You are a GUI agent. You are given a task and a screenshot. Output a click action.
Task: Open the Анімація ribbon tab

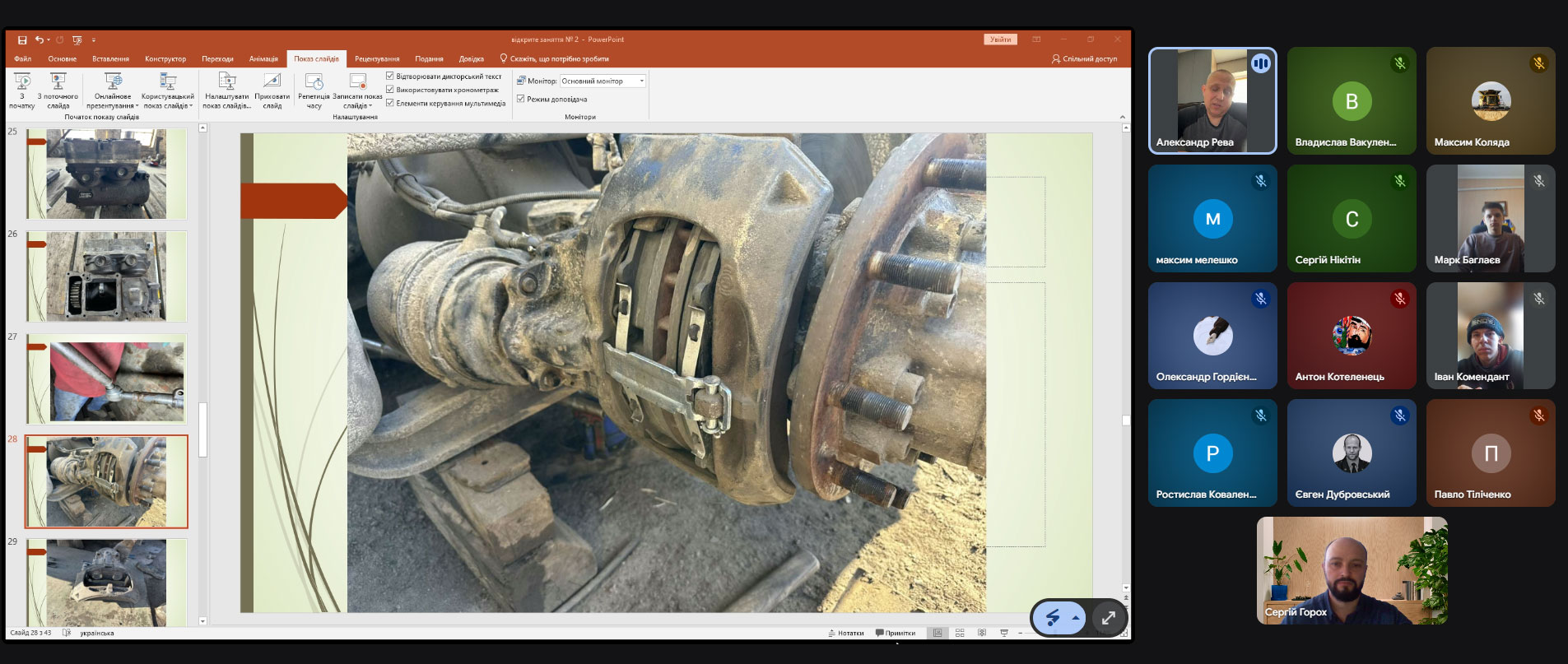click(263, 58)
